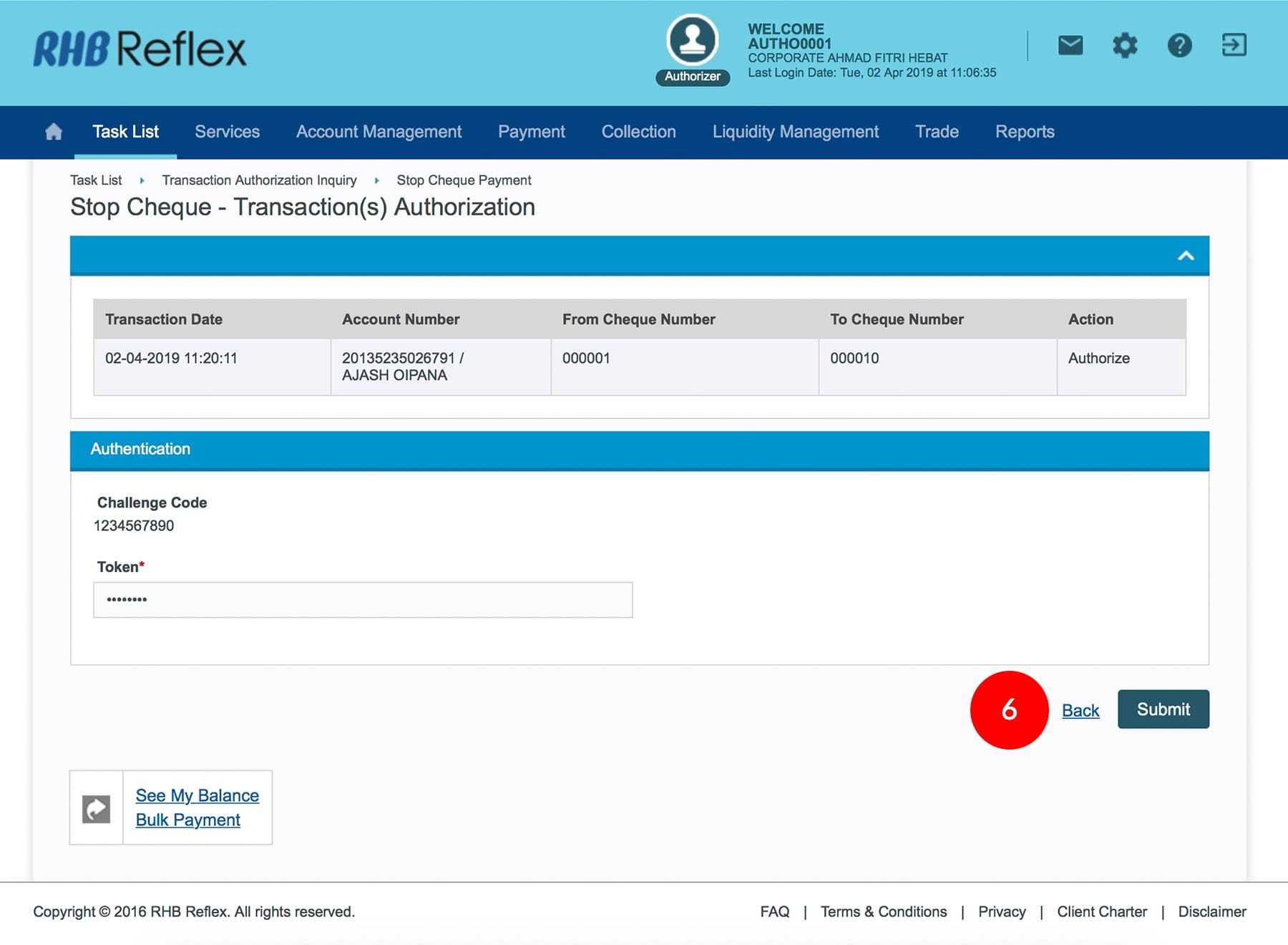The height and width of the screenshot is (945, 1288).
Task: Click the home icon in navigation bar
Action: tap(54, 132)
